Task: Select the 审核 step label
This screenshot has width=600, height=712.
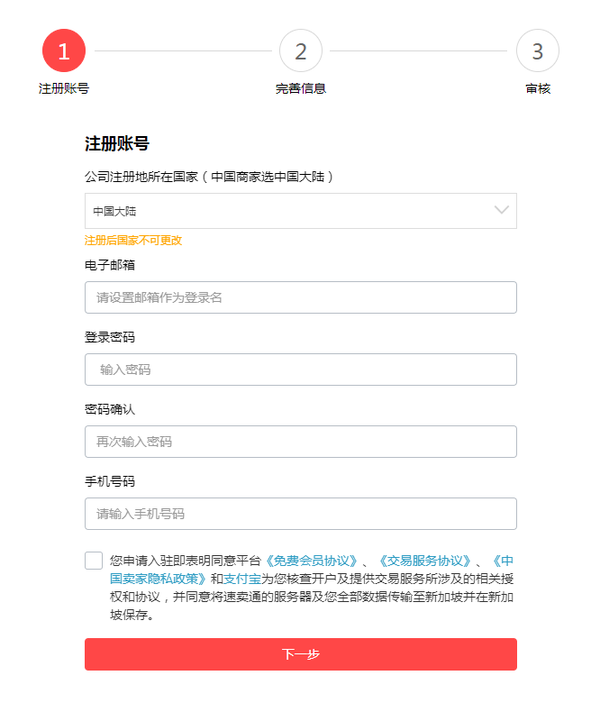Action: point(538,89)
